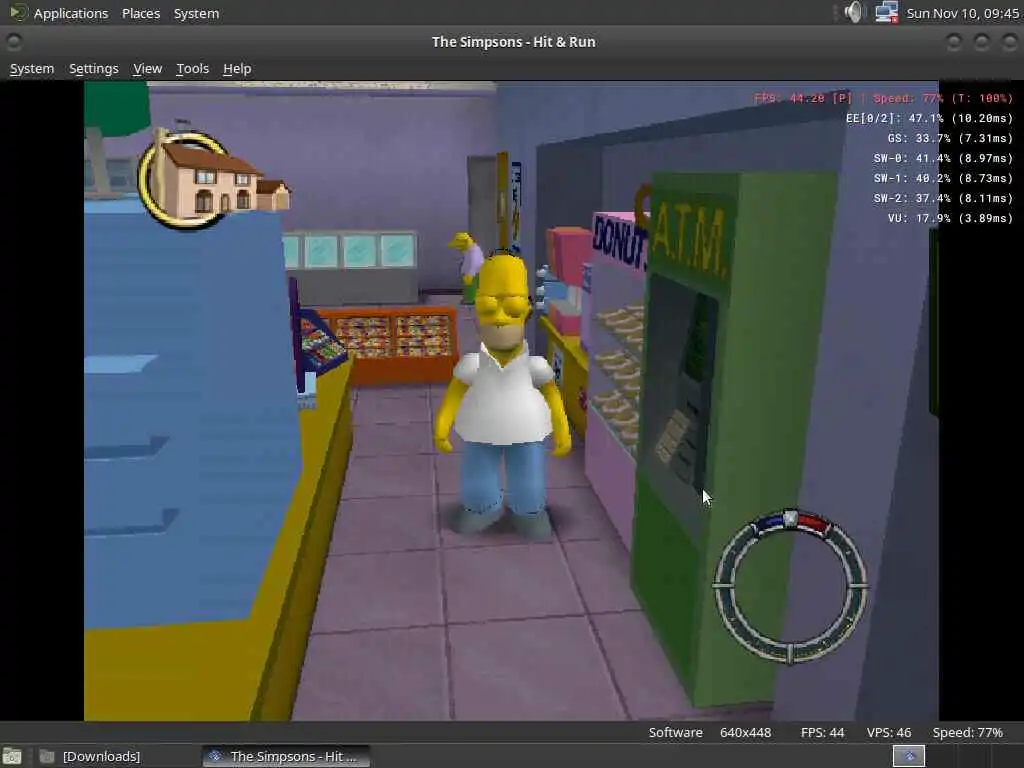Viewport: 1024px width, 768px height.
Task: Click the GS: 33.7% overlay line
Action: (950, 138)
